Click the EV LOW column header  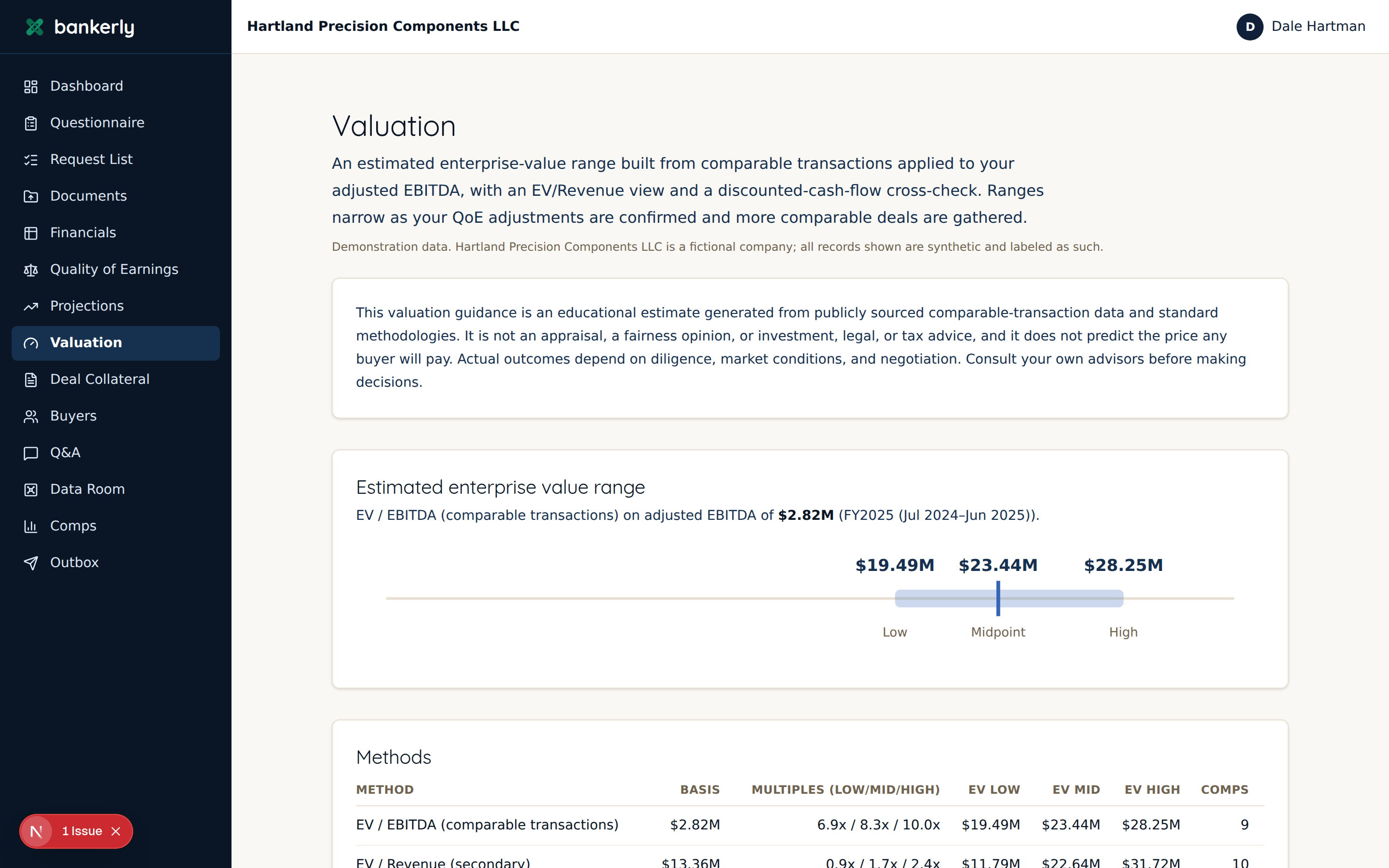coord(994,790)
